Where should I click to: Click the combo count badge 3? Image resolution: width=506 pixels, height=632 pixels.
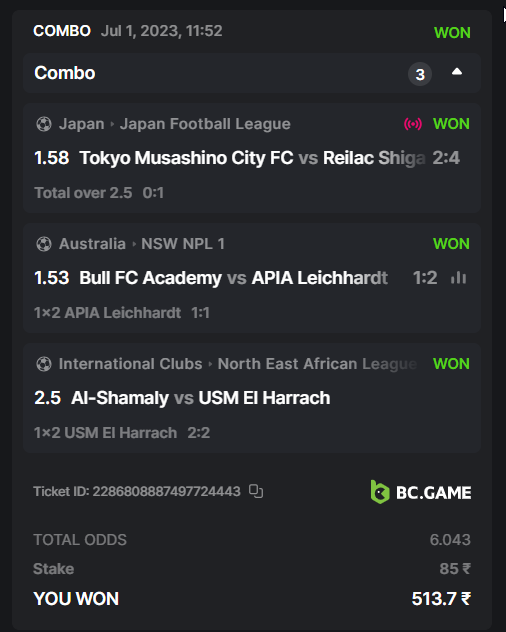pos(420,74)
